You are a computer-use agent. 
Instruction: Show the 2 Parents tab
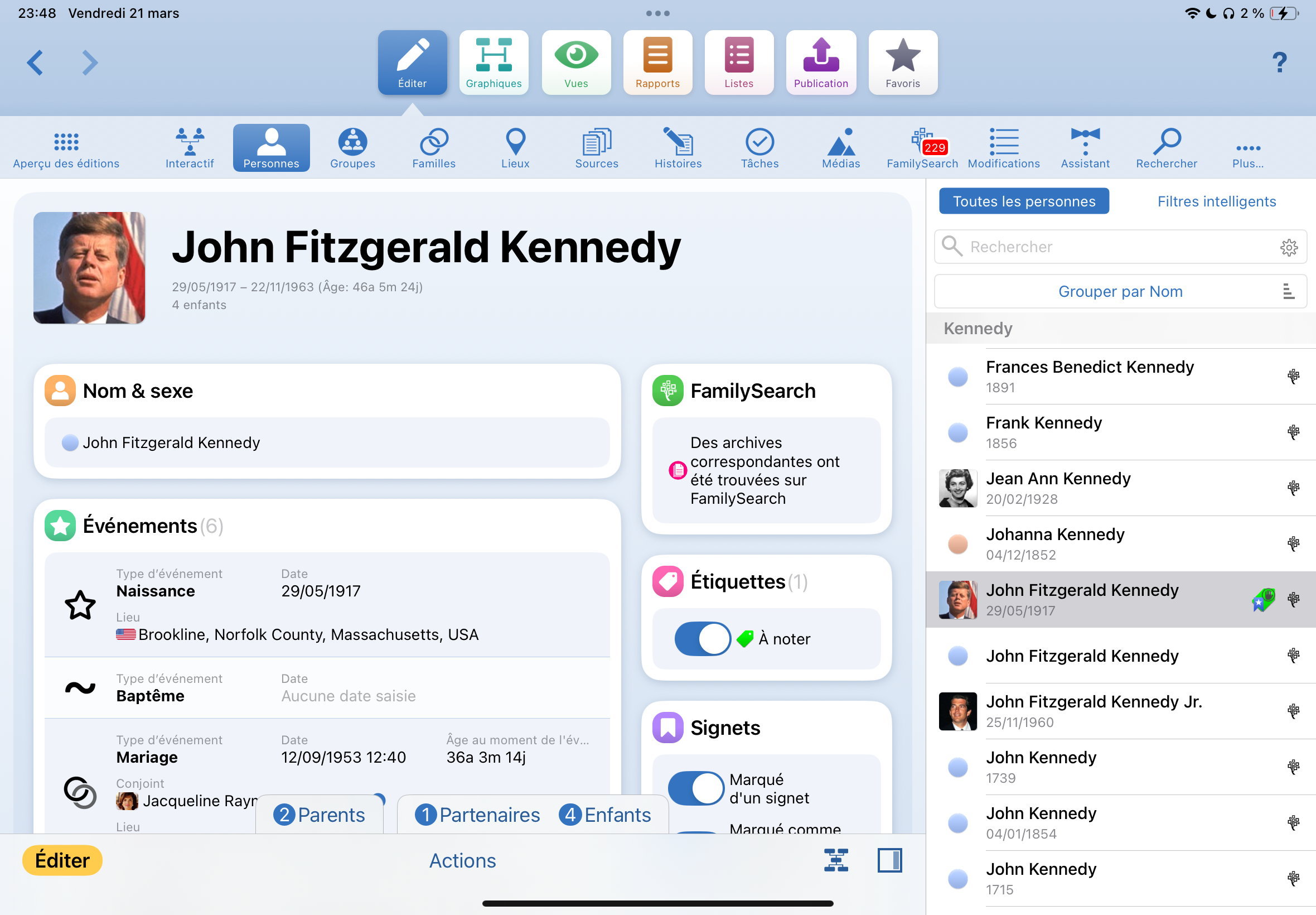320,814
